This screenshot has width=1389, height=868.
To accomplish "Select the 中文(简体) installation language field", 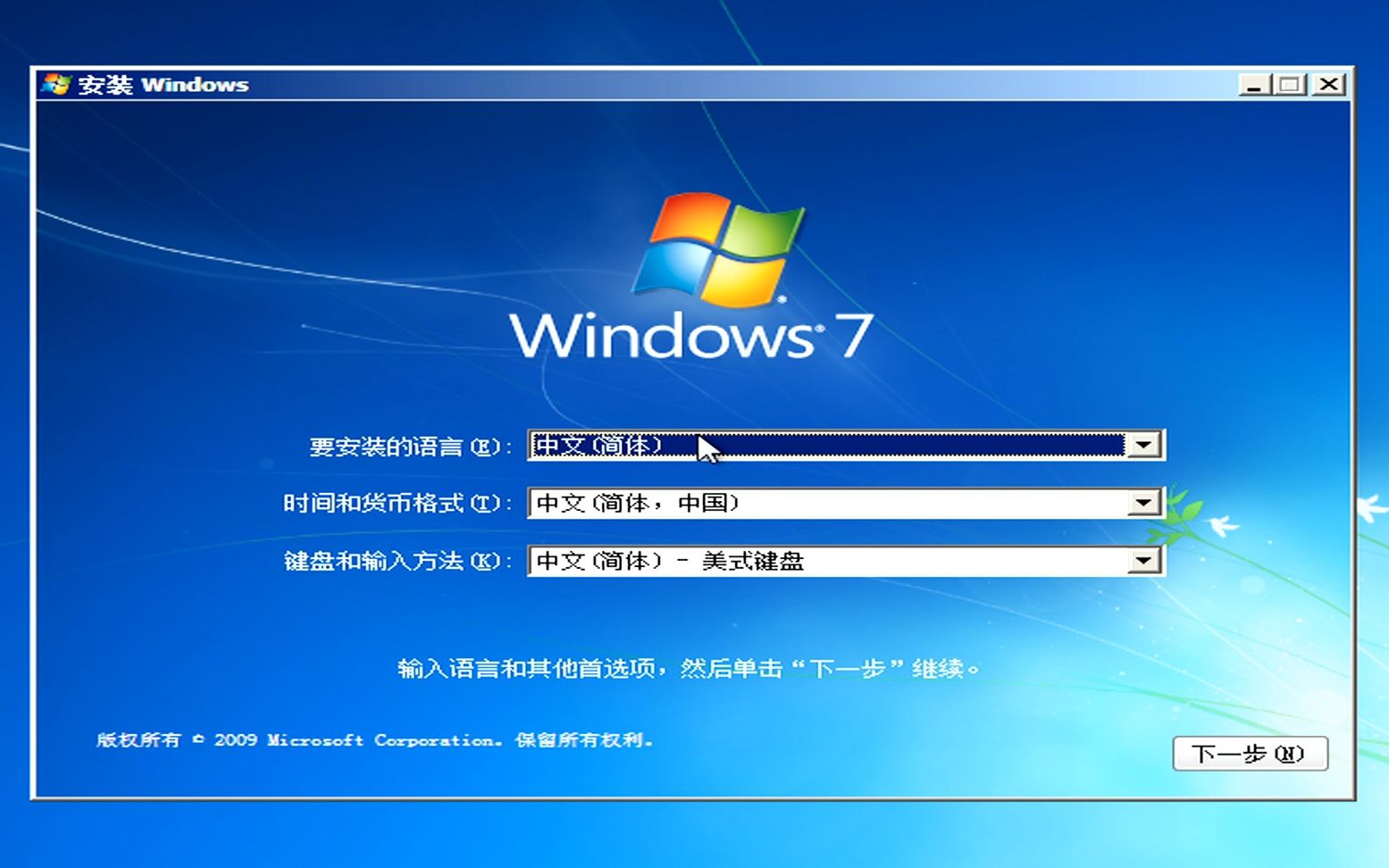I will [x=846, y=445].
